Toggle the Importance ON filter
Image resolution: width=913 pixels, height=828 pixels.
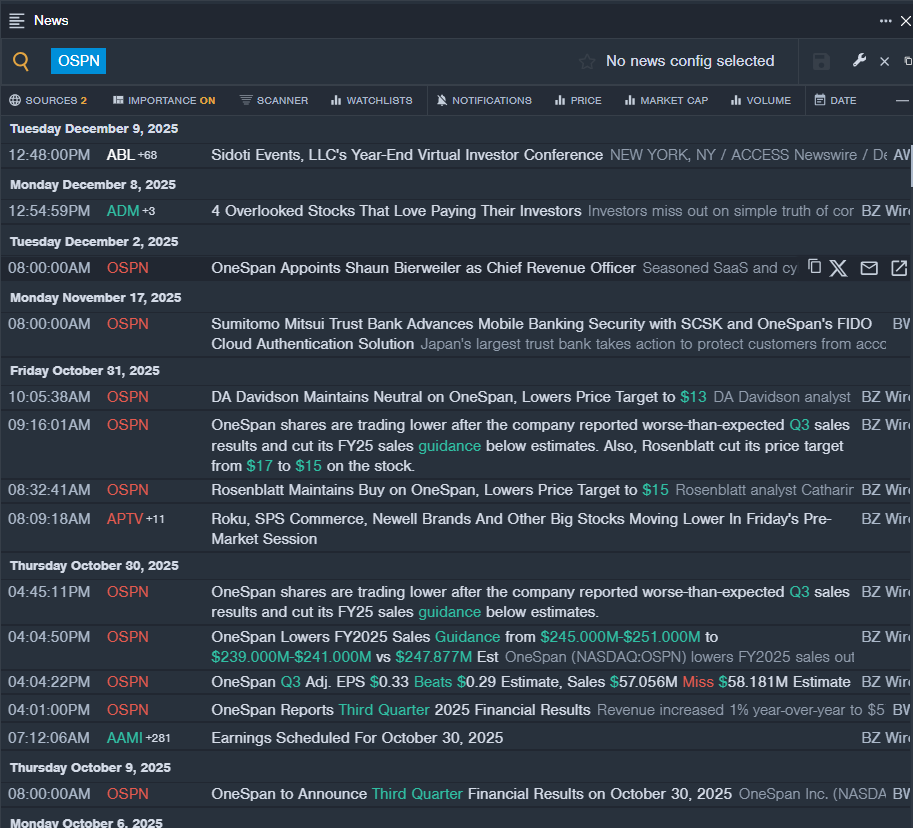(164, 100)
